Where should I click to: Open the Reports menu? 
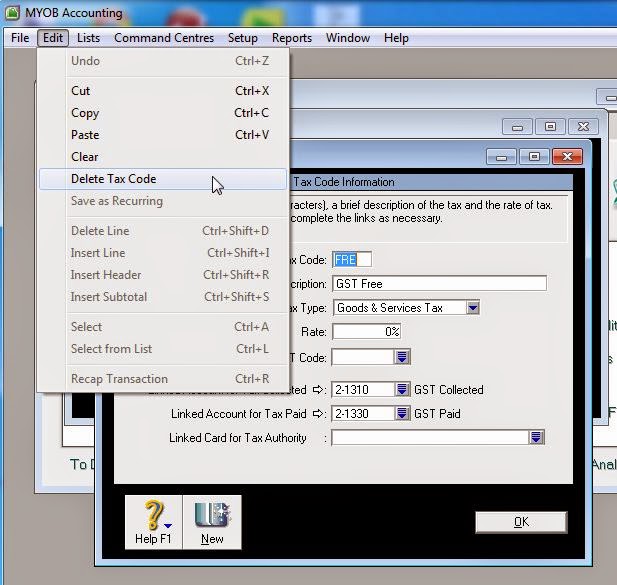[292, 38]
